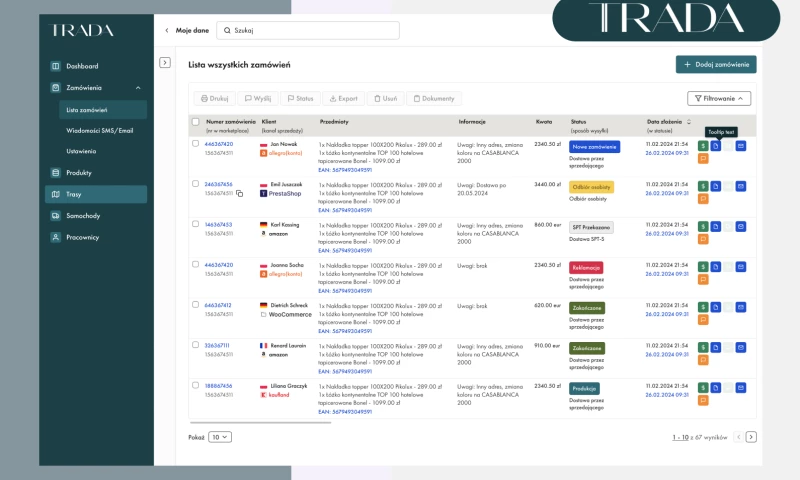
Task: Go back with the arrow beside Moje dane
Action: pos(167,30)
